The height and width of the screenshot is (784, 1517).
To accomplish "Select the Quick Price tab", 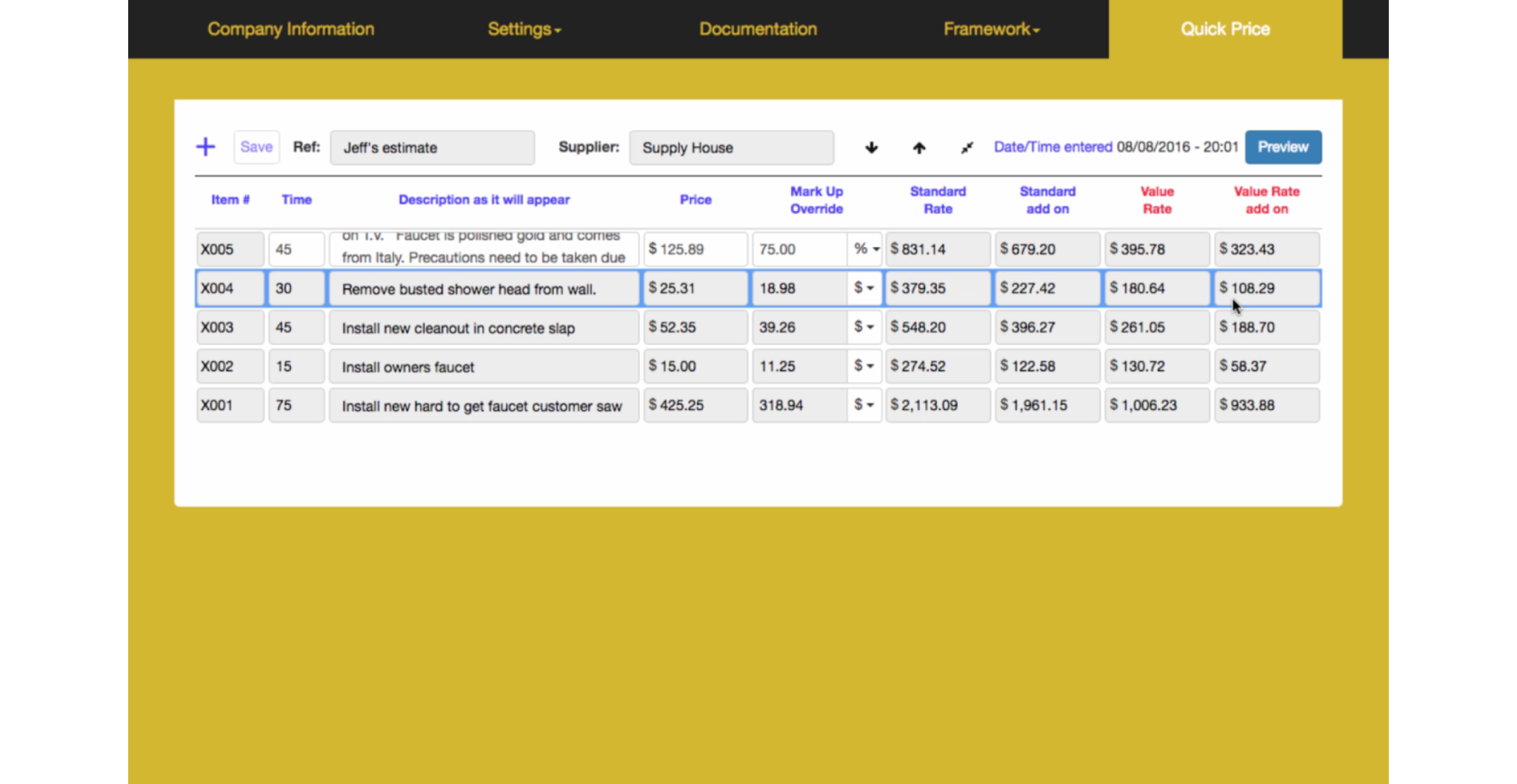I will pos(1225,29).
